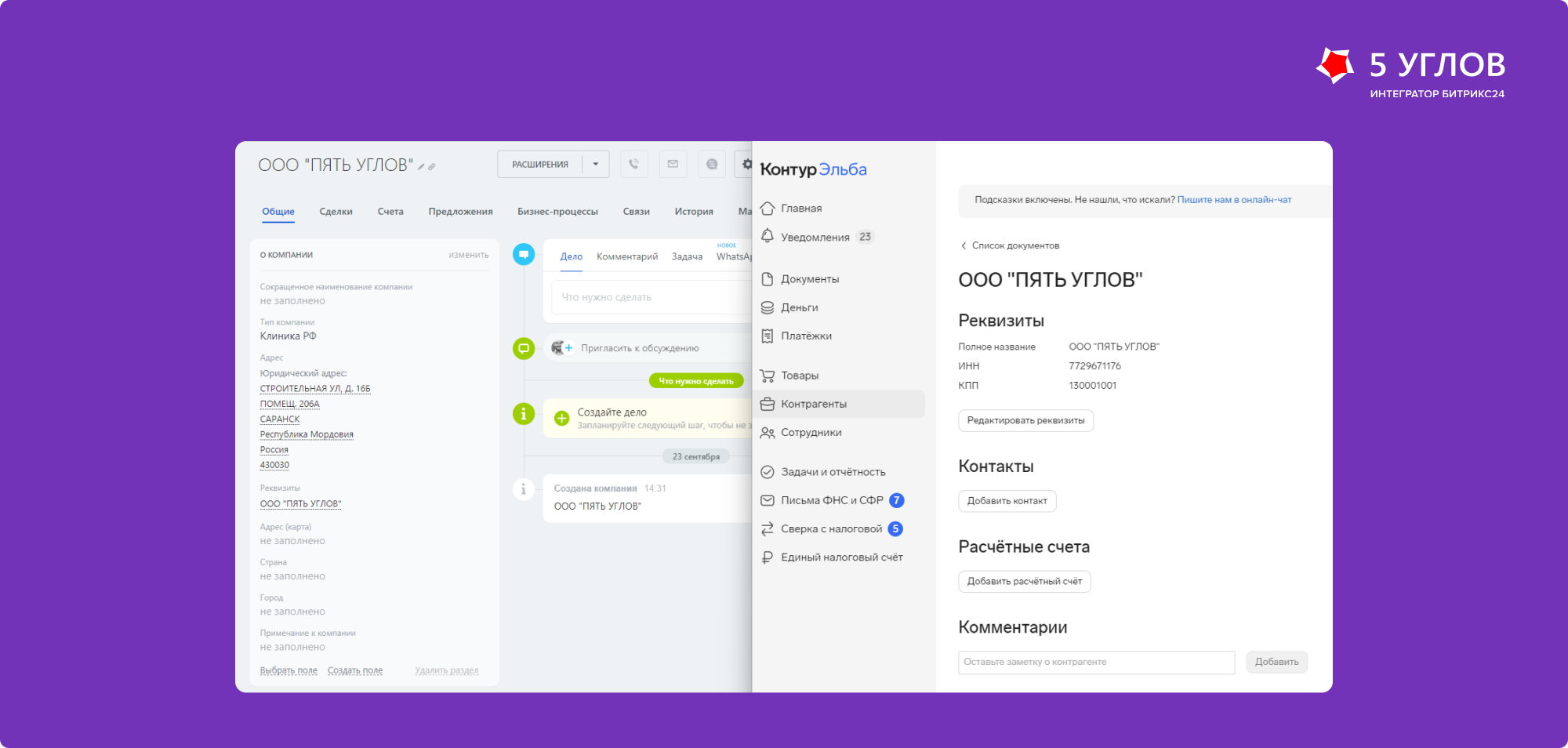Screen dimensions: 1568x748
Task: Open the Документы page icon
Action: pyautogui.click(x=768, y=279)
